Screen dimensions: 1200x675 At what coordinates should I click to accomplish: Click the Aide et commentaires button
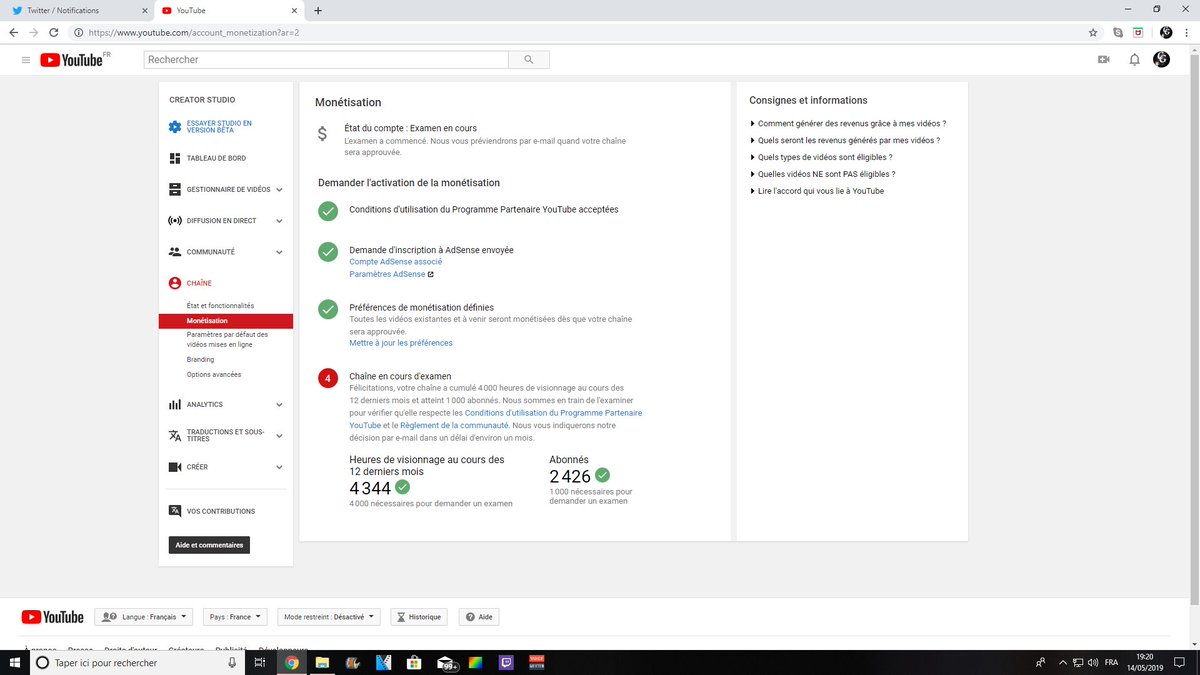pyautogui.click(x=209, y=545)
